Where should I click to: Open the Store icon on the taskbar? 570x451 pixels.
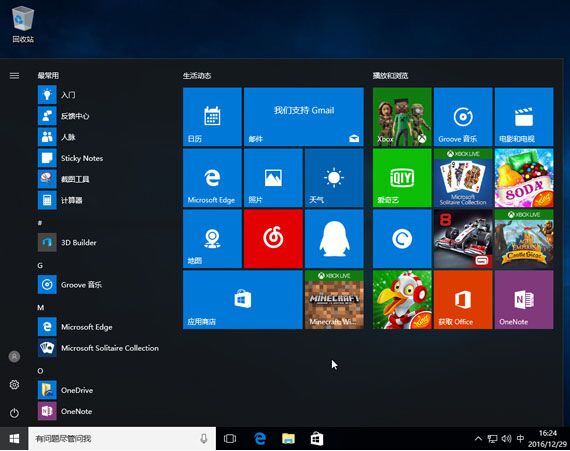pos(317,439)
